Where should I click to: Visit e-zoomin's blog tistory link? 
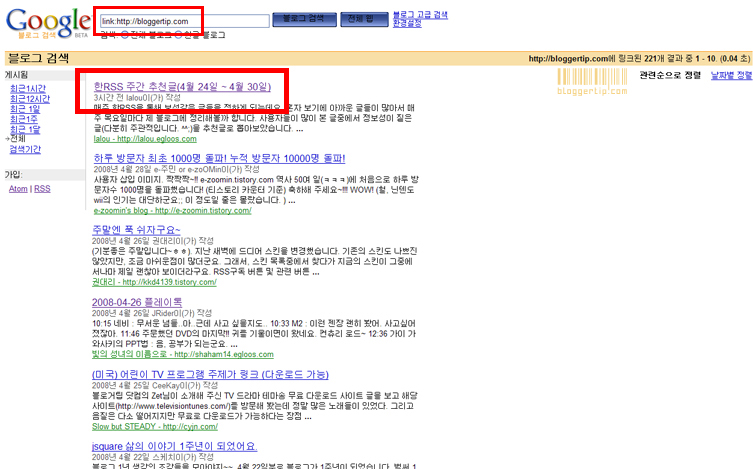(x=172, y=210)
